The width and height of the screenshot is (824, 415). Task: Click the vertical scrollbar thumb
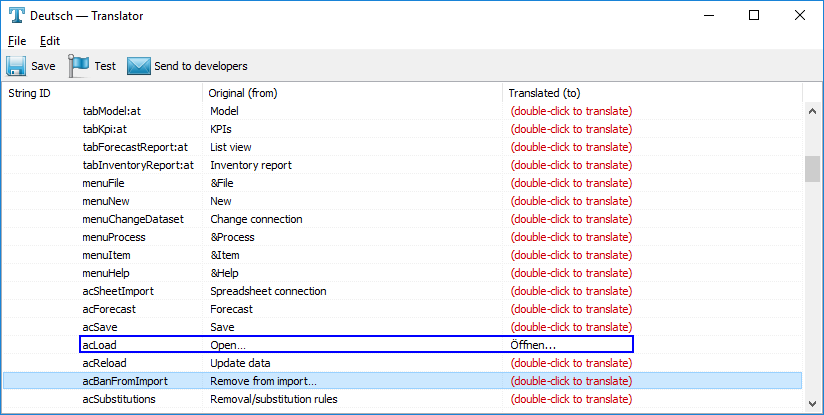click(812, 168)
